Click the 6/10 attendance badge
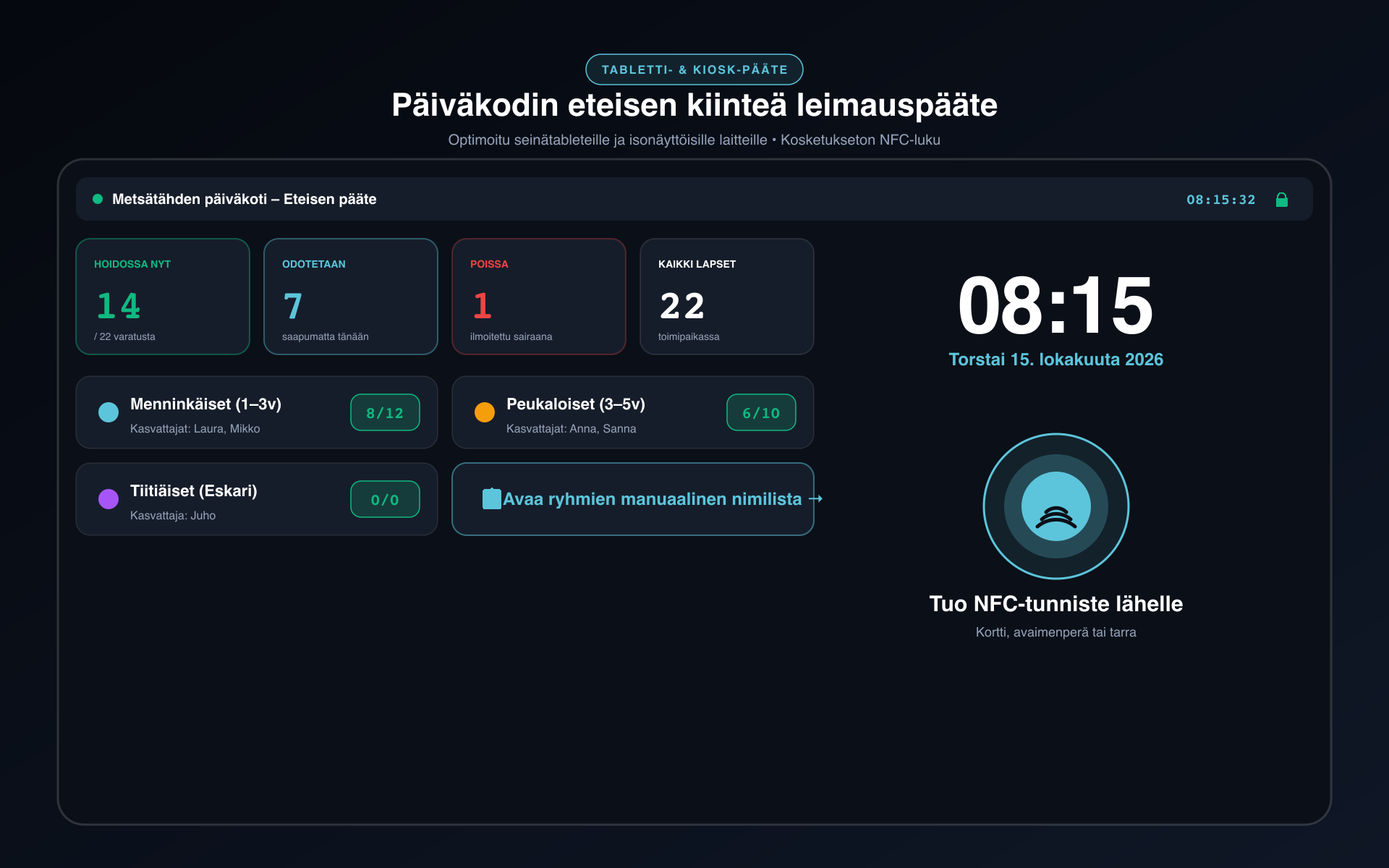This screenshot has height=868, width=1389. pyautogui.click(x=761, y=412)
